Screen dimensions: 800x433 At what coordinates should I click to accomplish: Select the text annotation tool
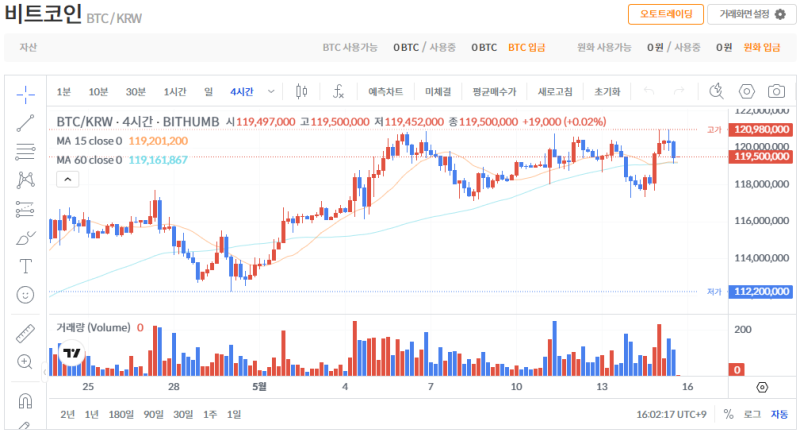26,266
